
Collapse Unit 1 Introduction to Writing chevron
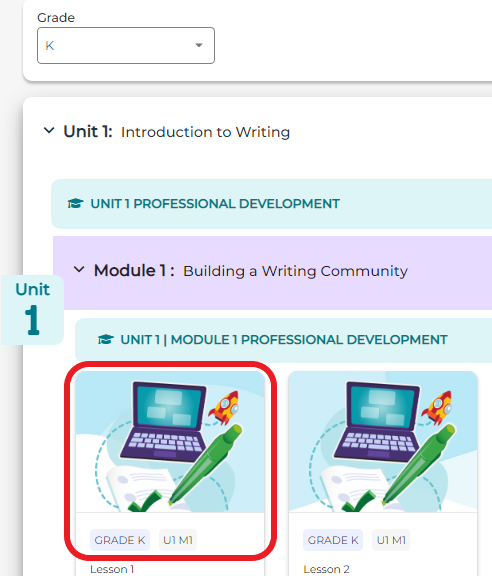coord(49,130)
